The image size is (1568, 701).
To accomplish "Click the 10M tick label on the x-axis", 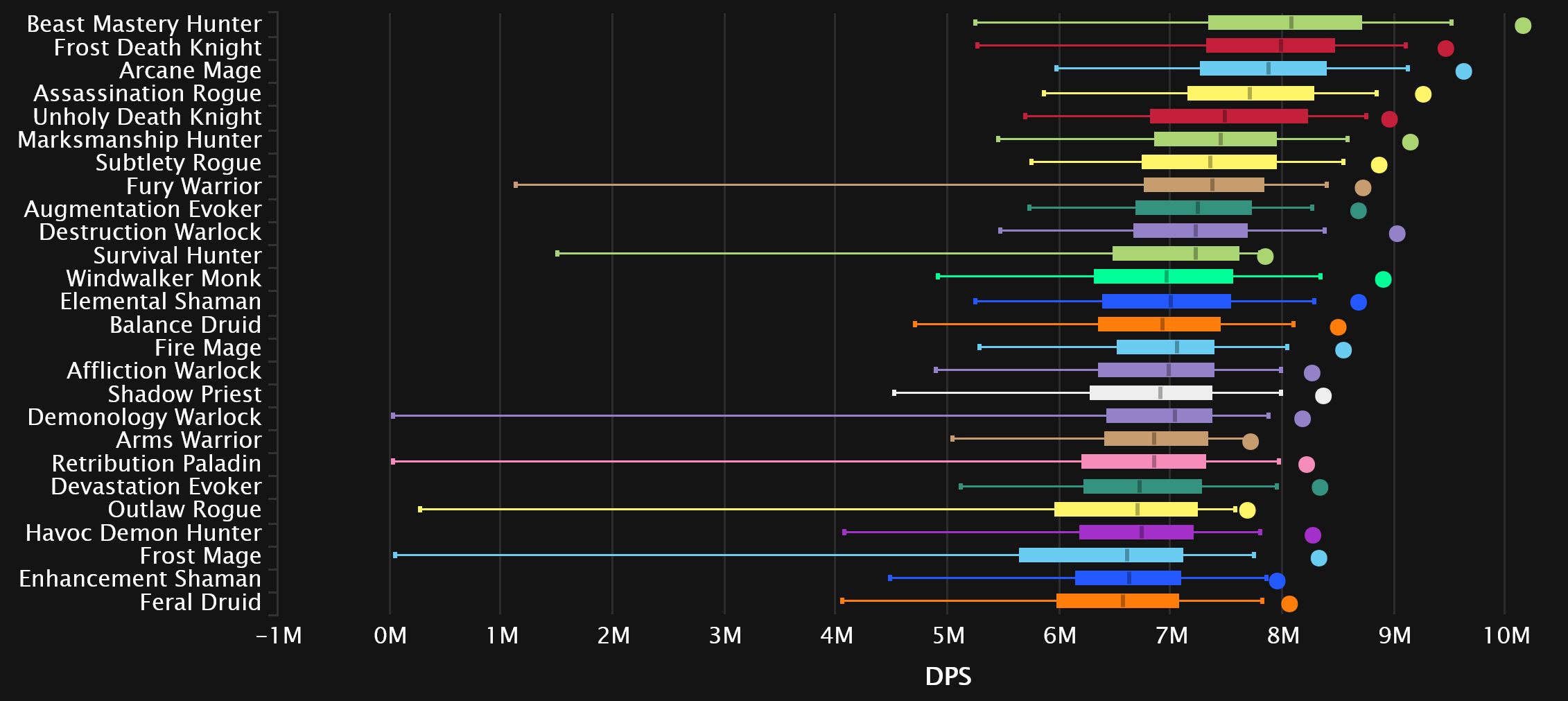I will click(1506, 636).
